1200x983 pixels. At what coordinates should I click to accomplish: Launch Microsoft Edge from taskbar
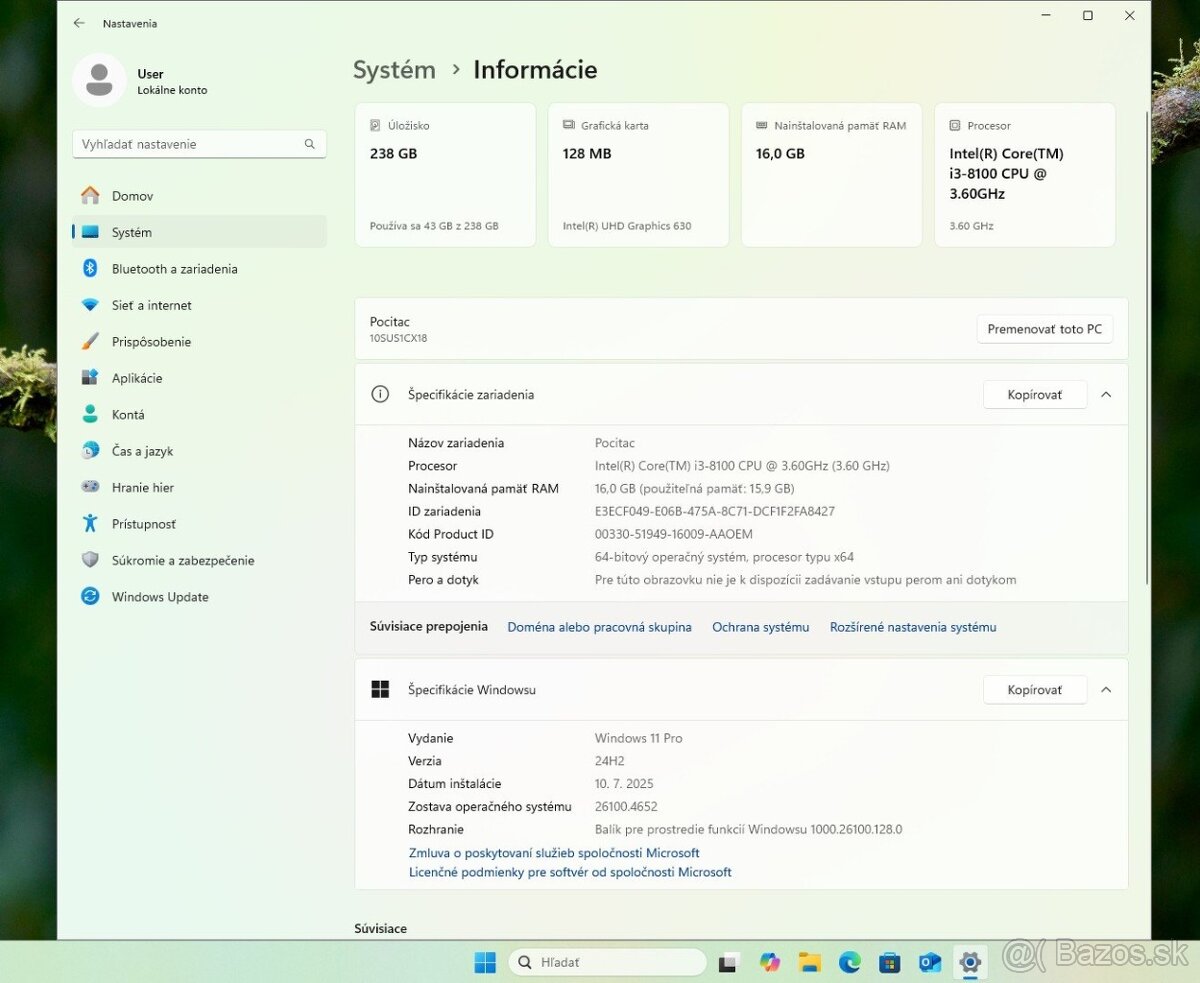pyautogui.click(x=849, y=963)
